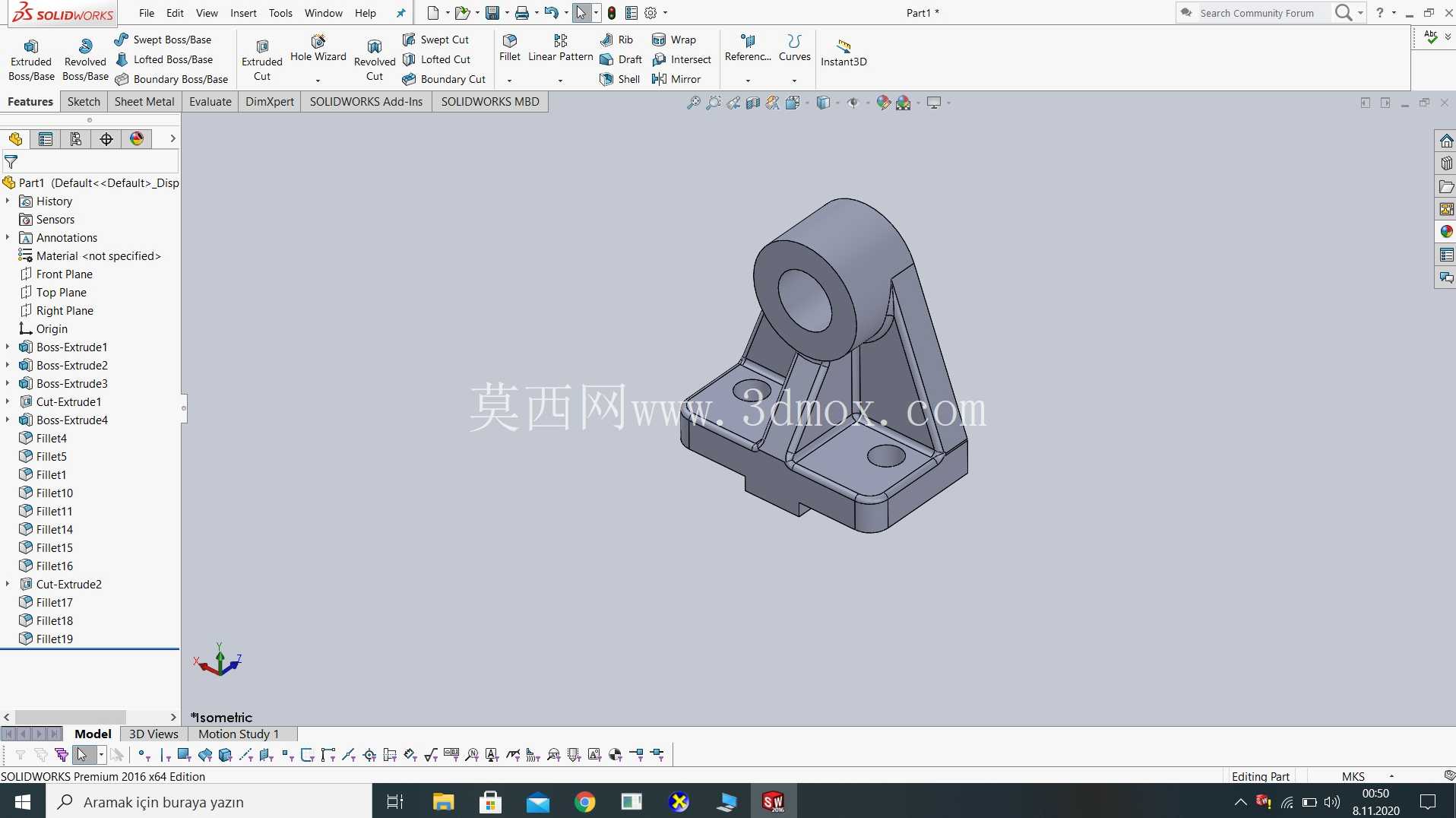Viewport: 1456px width, 818px height.
Task: Select the Front Plane item
Action: tap(57, 274)
